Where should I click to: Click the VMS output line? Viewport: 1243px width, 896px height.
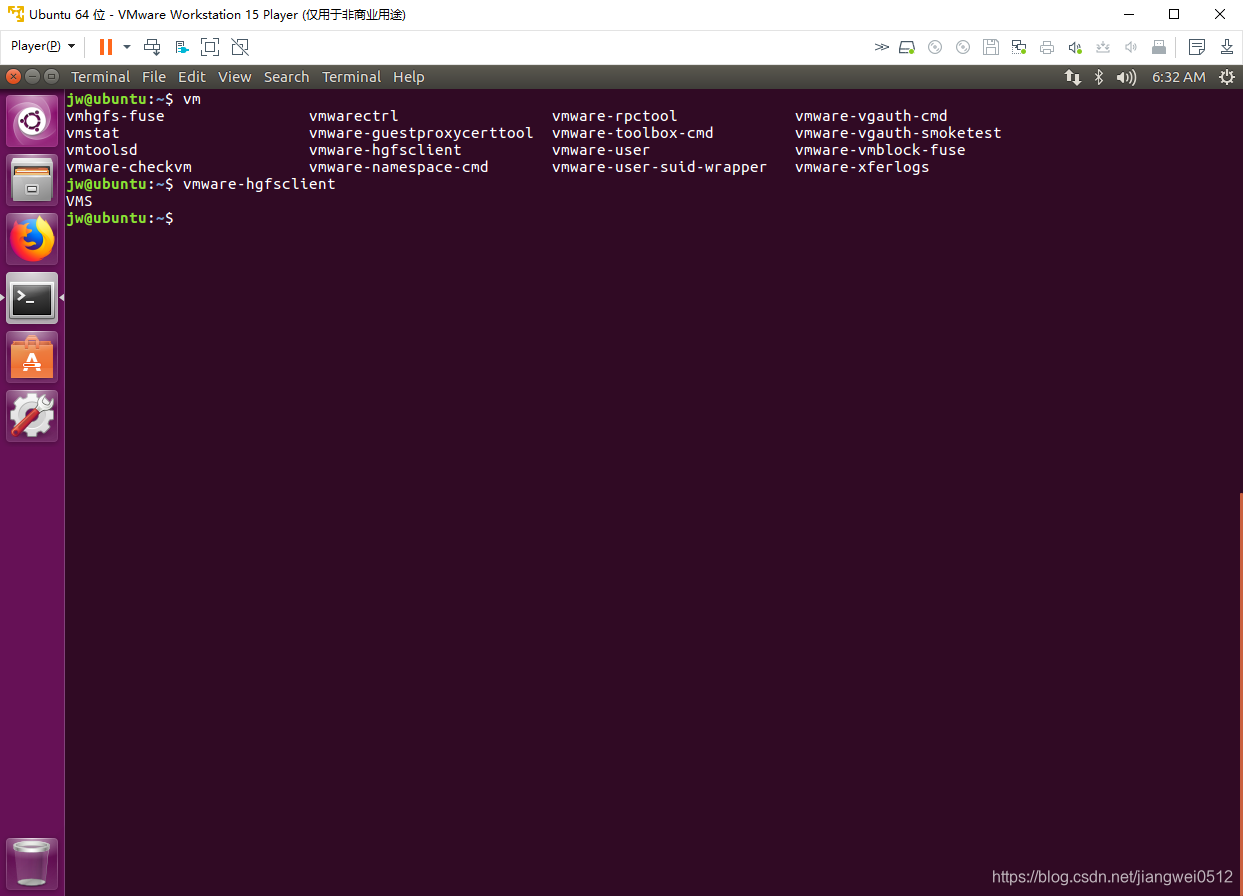coord(79,201)
